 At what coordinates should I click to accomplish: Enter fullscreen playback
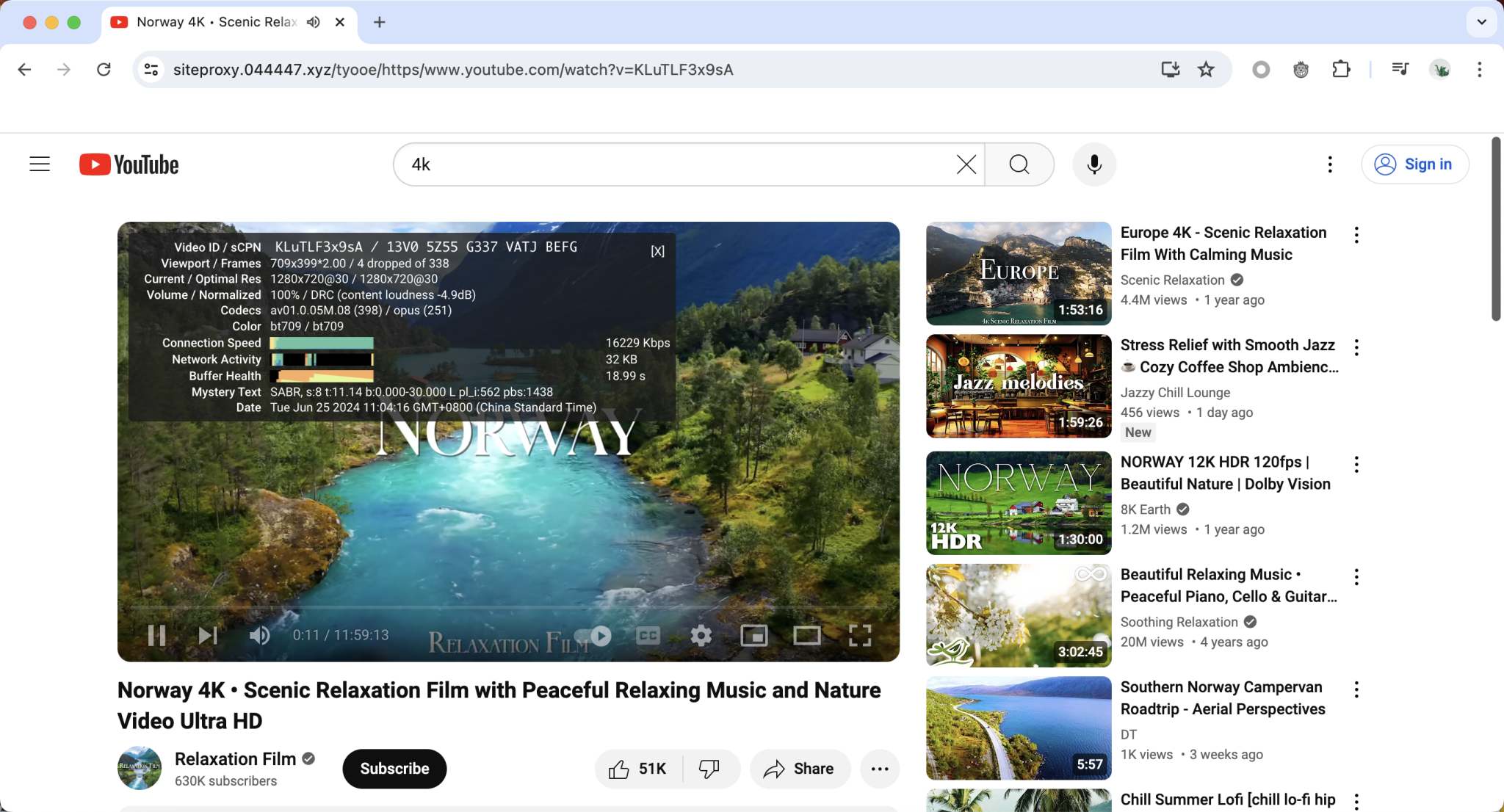[860, 636]
